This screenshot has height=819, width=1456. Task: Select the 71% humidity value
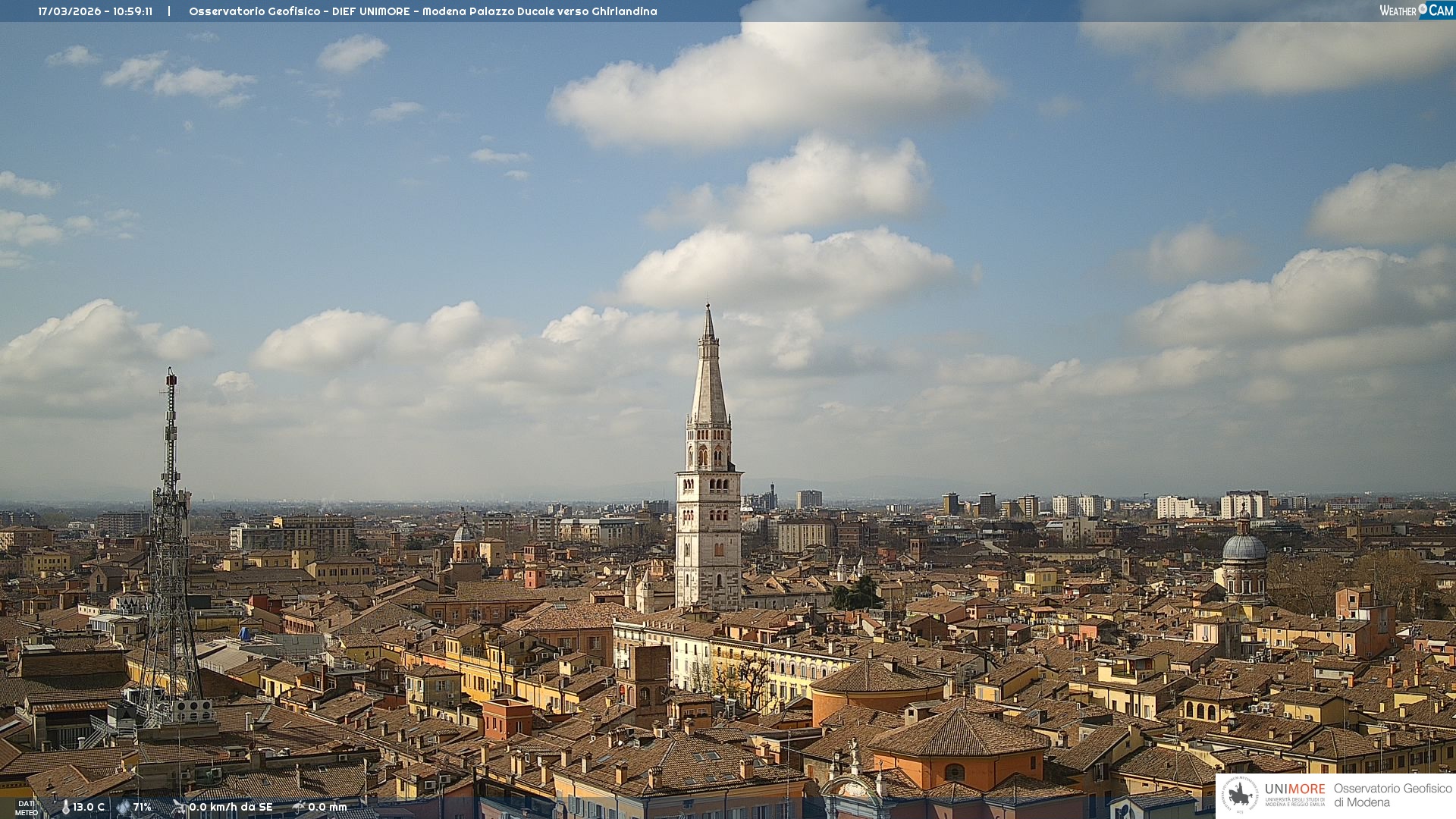coord(143,808)
